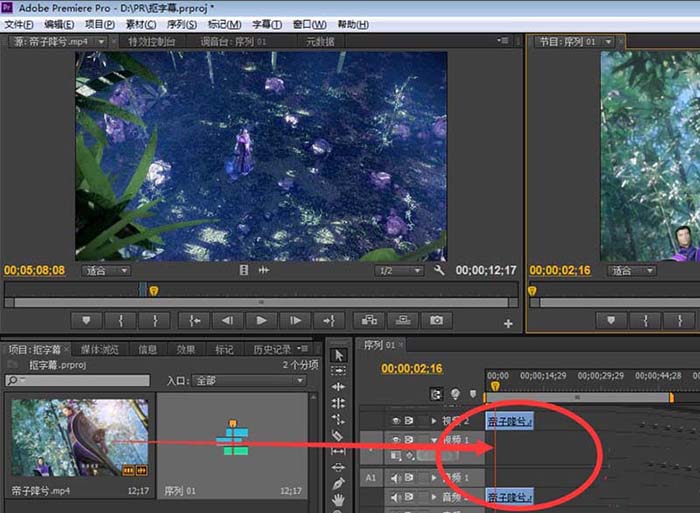Image resolution: width=700 pixels, height=513 pixels.
Task: Click Source monitor playhead marker
Action: coord(154,291)
